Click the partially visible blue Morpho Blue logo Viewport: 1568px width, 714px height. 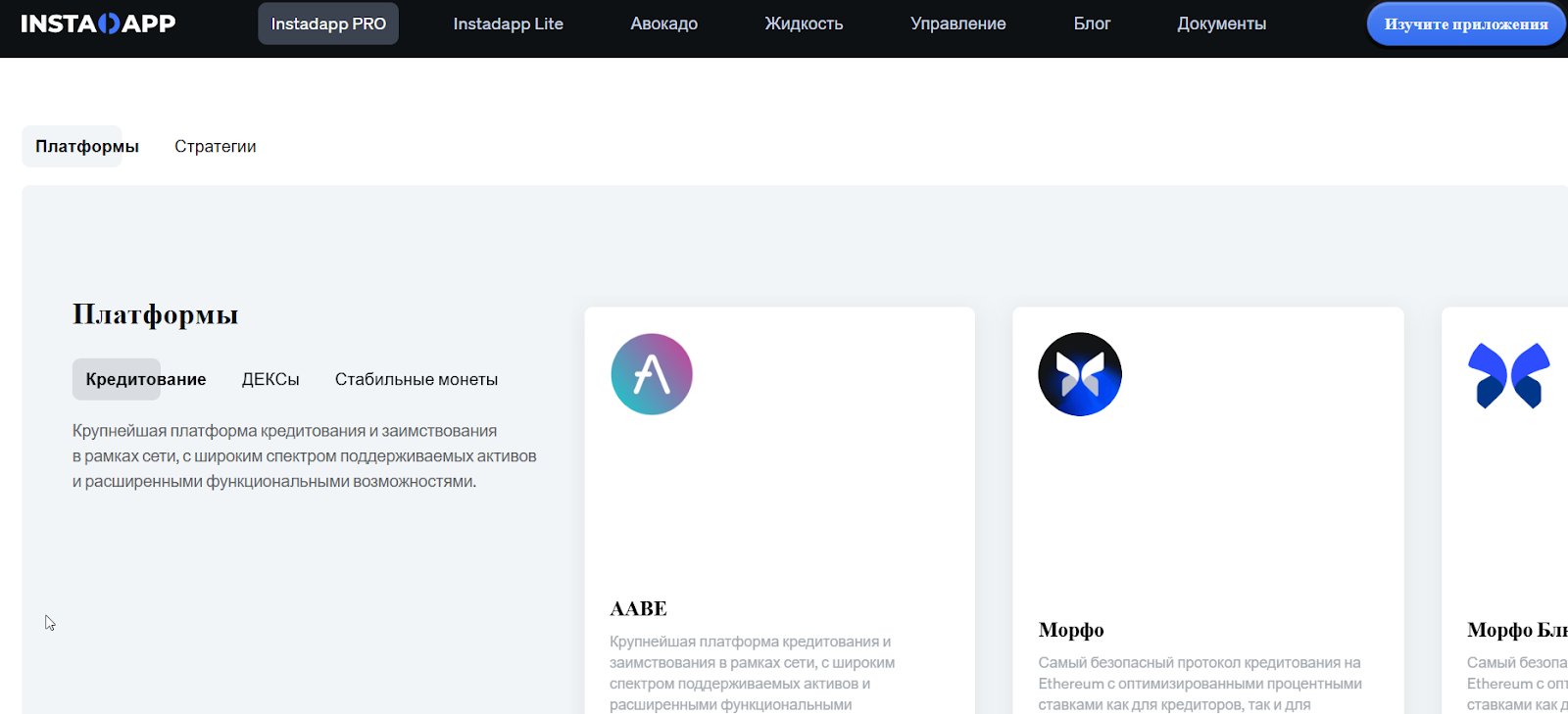tap(1509, 376)
